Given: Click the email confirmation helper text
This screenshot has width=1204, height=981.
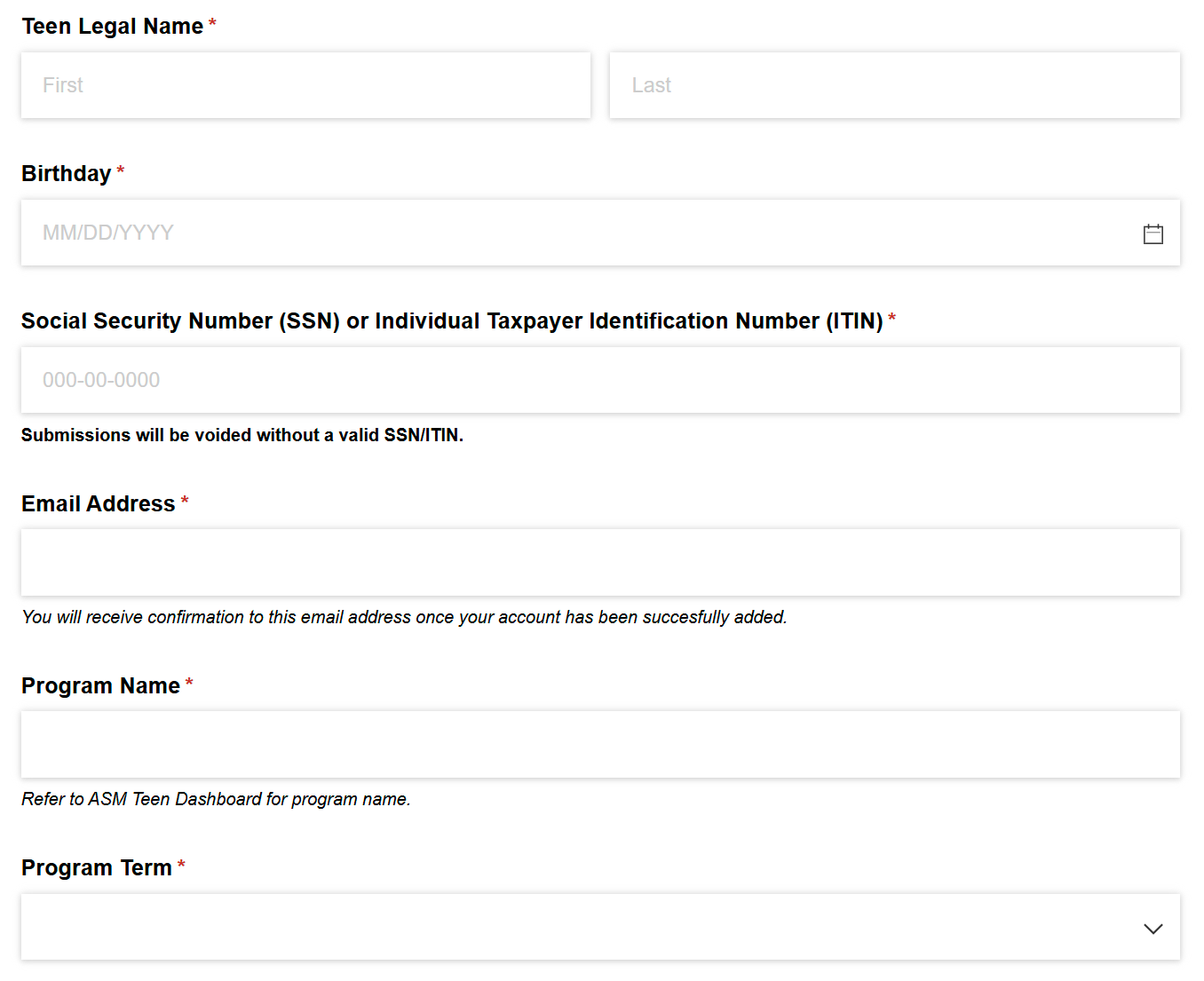Looking at the screenshot, I should [x=404, y=617].
